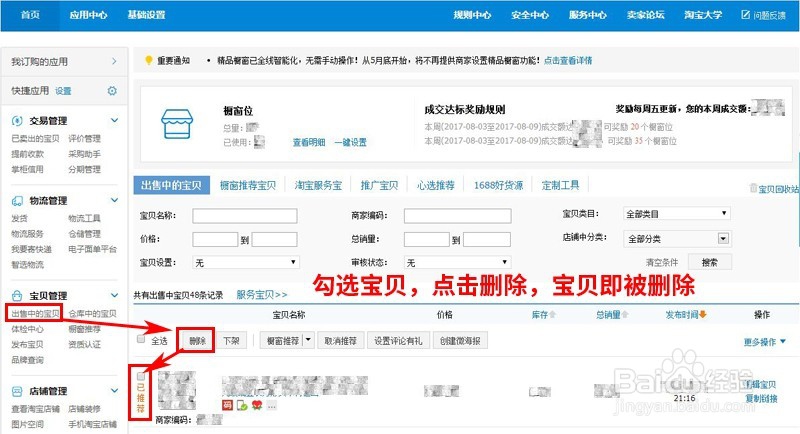The width and height of the screenshot is (800, 434).
Task: Click the 问题反馈 edit icon
Action: (745, 15)
